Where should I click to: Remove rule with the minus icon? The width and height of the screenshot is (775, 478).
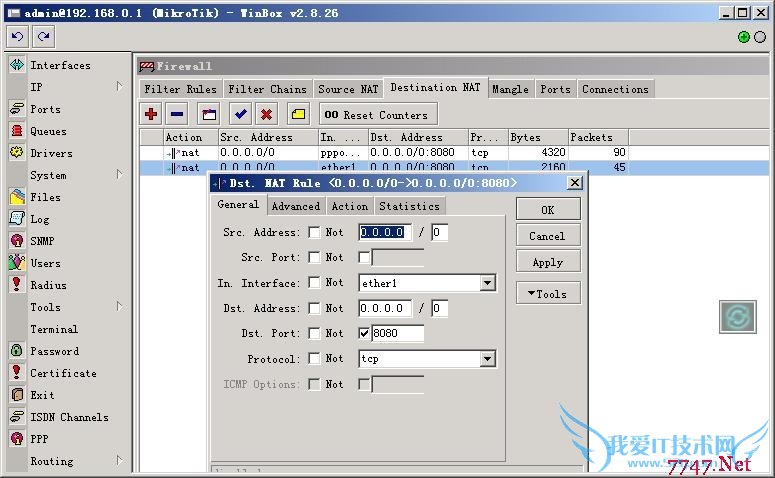[x=177, y=115]
